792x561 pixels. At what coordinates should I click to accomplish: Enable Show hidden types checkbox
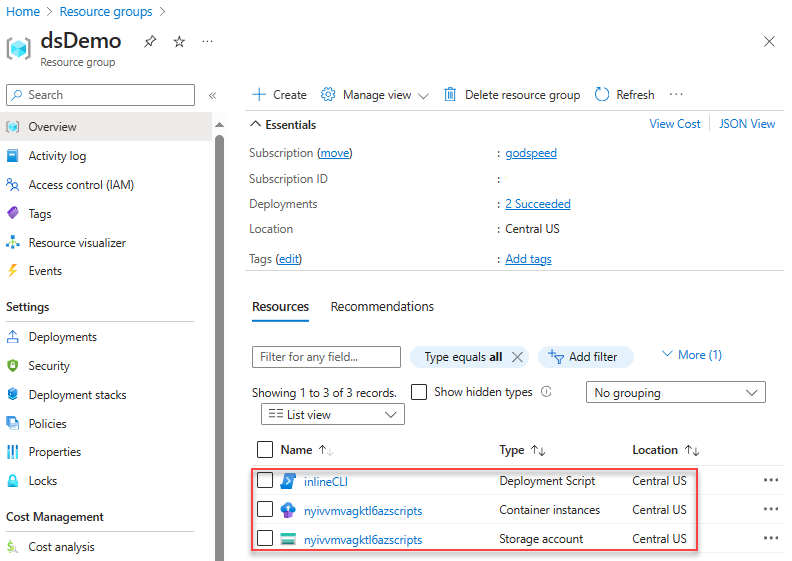(419, 392)
